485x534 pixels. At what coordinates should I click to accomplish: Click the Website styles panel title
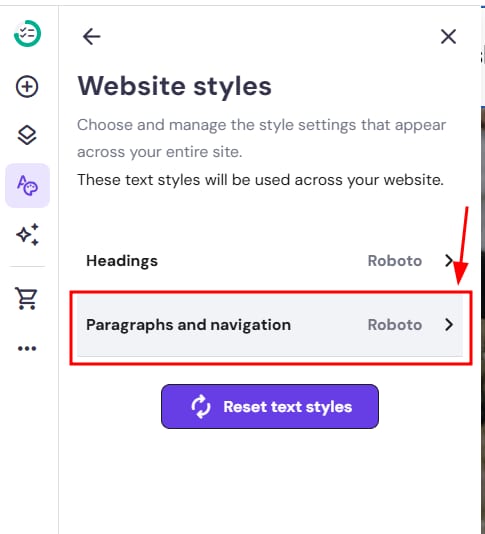pyautogui.click(x=174, y=86)
